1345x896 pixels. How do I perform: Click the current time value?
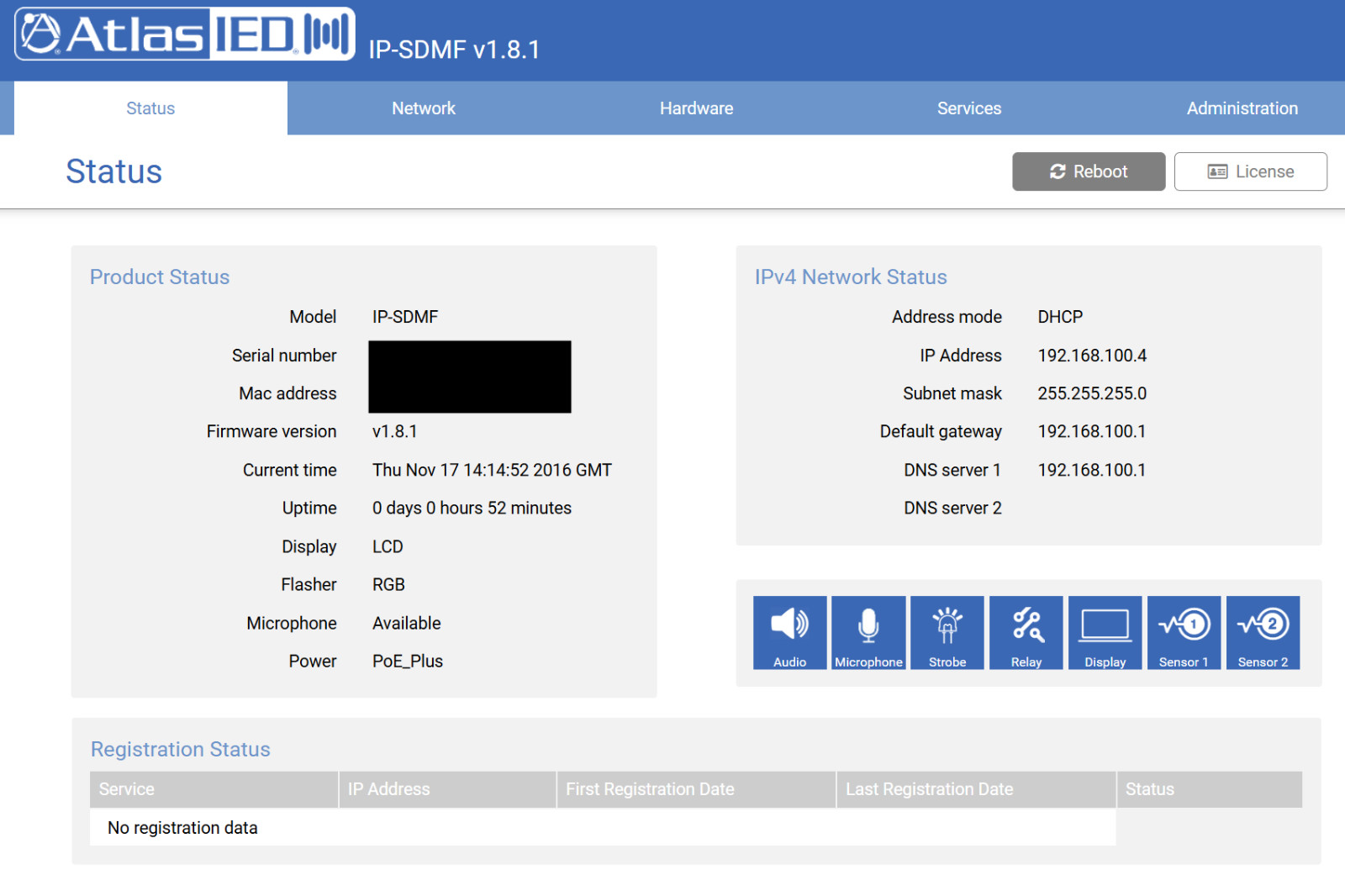492,470
